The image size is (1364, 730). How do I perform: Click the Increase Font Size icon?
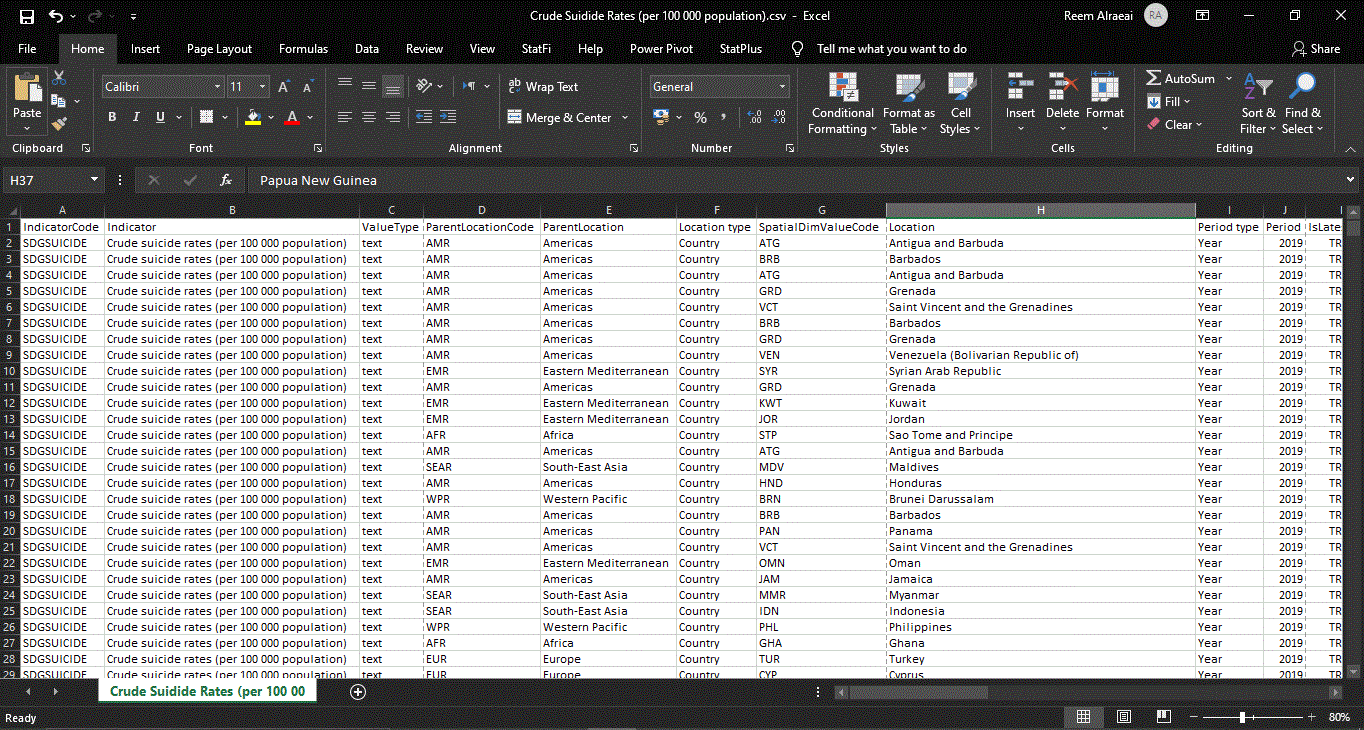[x=284, y=87]
